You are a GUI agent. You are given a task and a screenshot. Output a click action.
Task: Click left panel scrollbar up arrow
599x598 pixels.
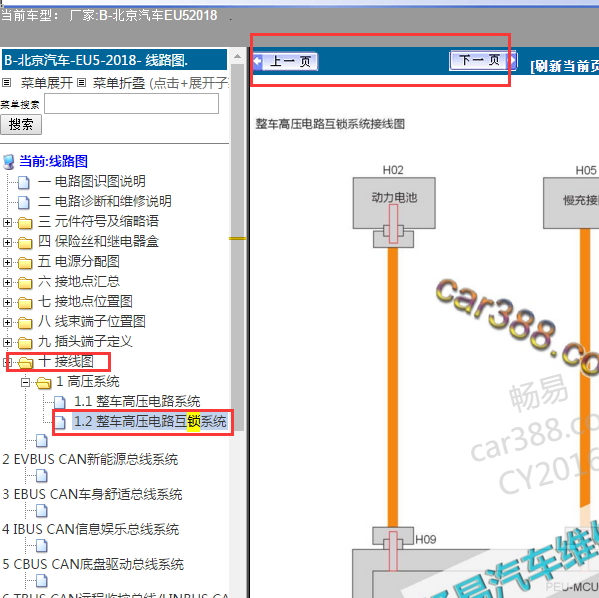238,56
